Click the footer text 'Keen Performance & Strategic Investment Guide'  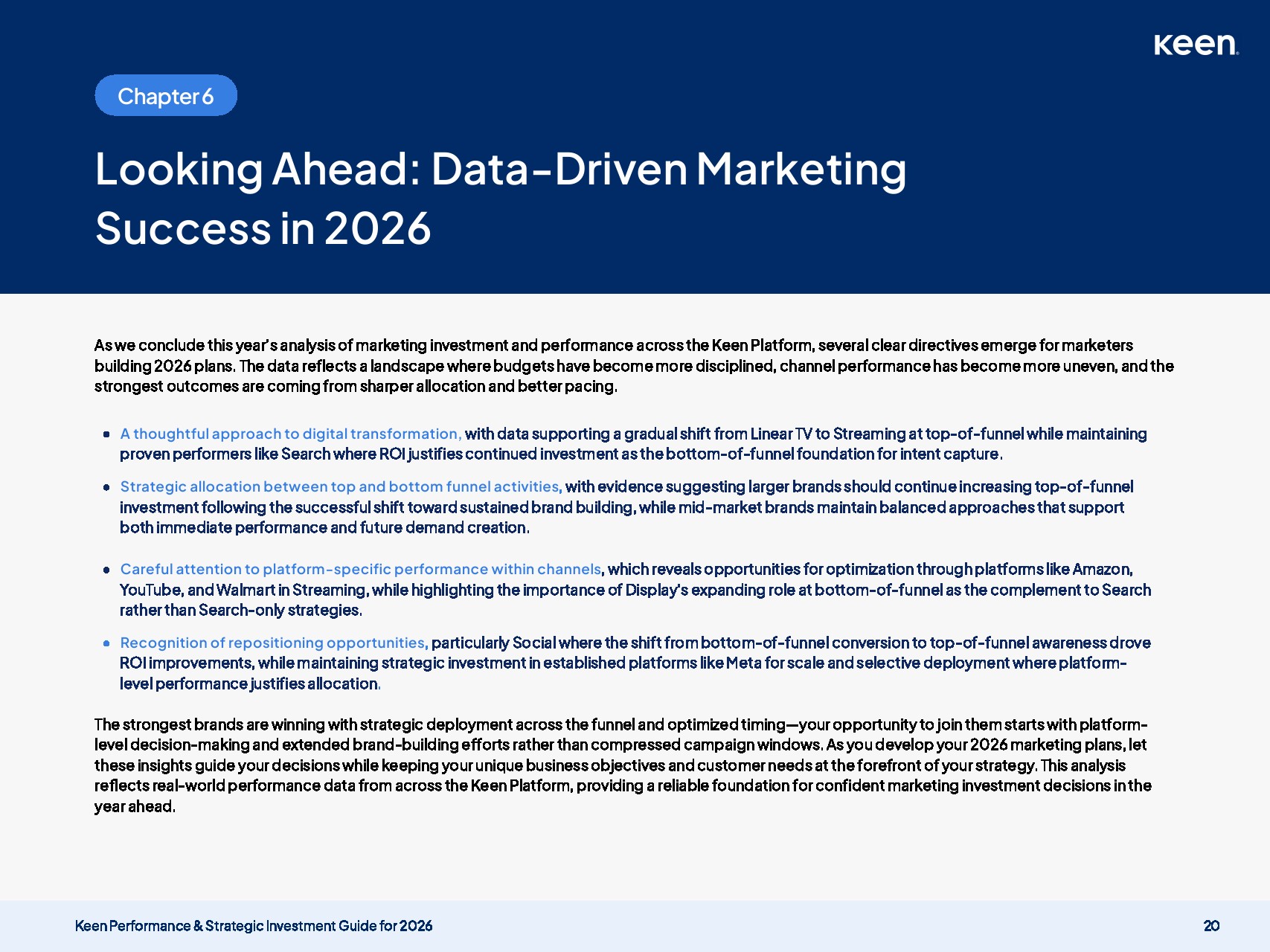254,926
